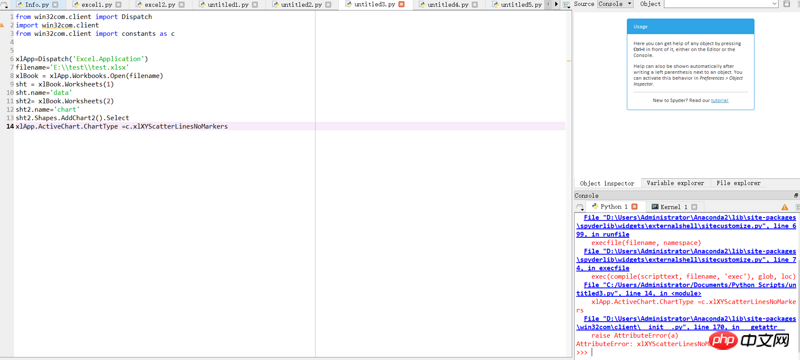This screenshot has width=800, height=360.
Task: Click the lock icon beside Object field
Action: tap(786, 4)
